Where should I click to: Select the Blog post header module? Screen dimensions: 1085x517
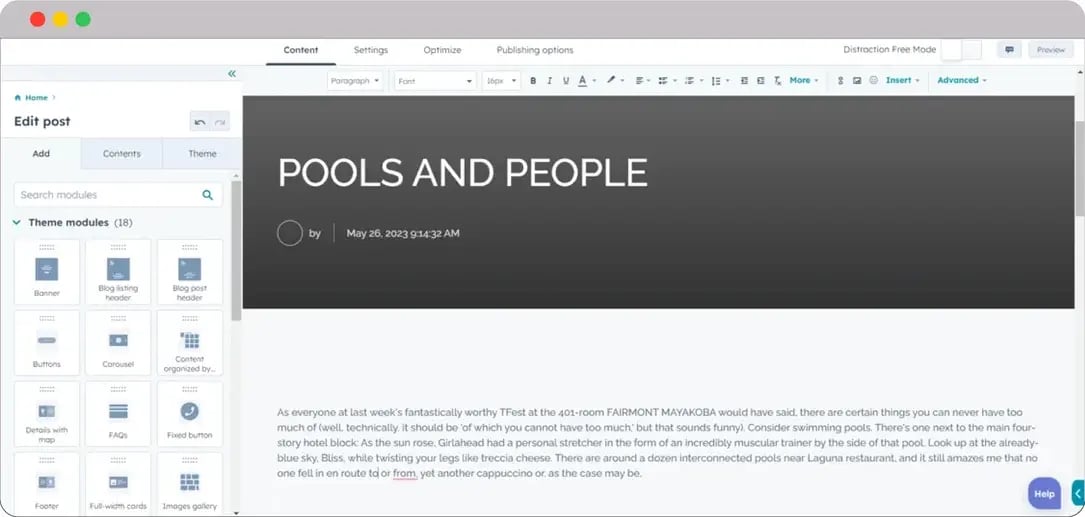click(x=190, y=272)
